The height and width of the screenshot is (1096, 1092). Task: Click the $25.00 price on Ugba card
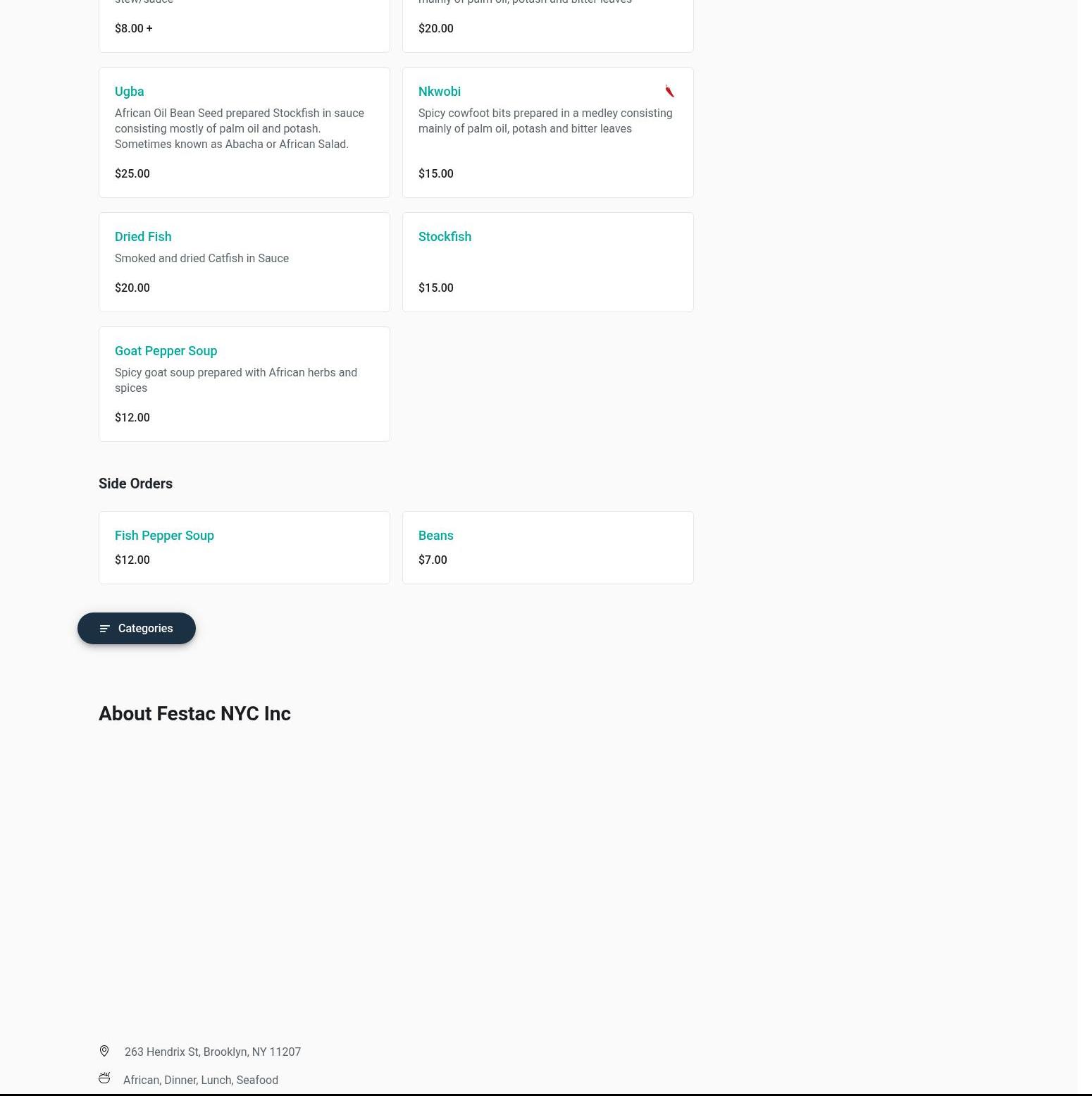point(132,173)
